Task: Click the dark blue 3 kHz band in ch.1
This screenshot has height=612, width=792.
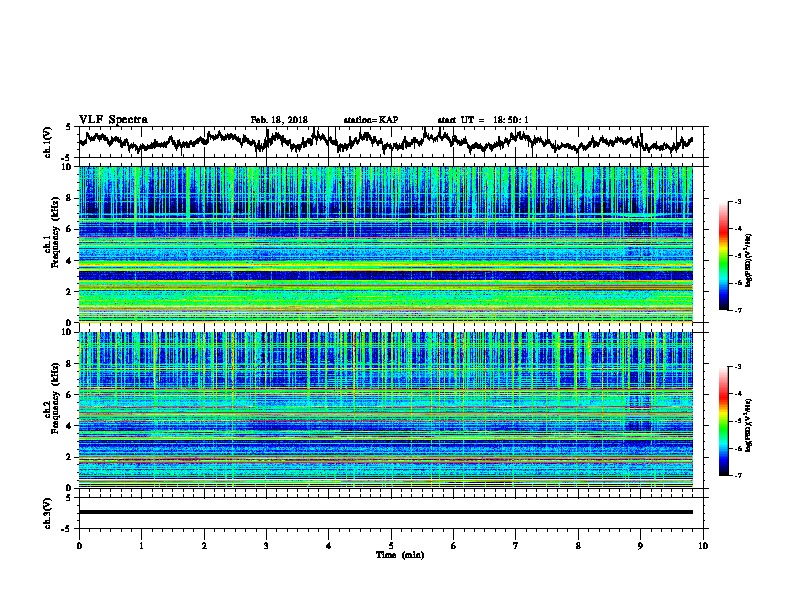Action: coord(385,276)
